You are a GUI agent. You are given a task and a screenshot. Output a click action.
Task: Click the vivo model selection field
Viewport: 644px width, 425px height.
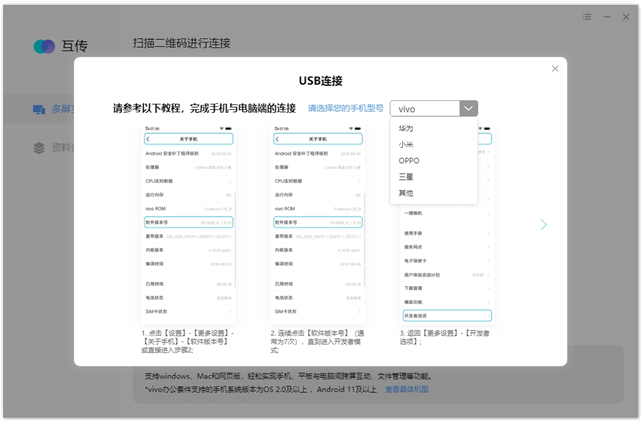425,108
